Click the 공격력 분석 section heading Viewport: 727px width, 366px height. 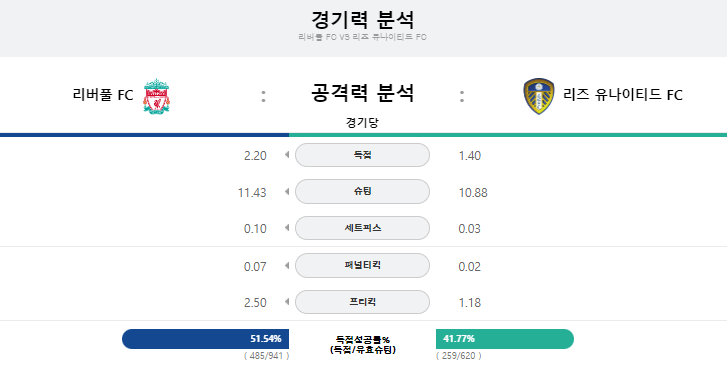point(362,92)
